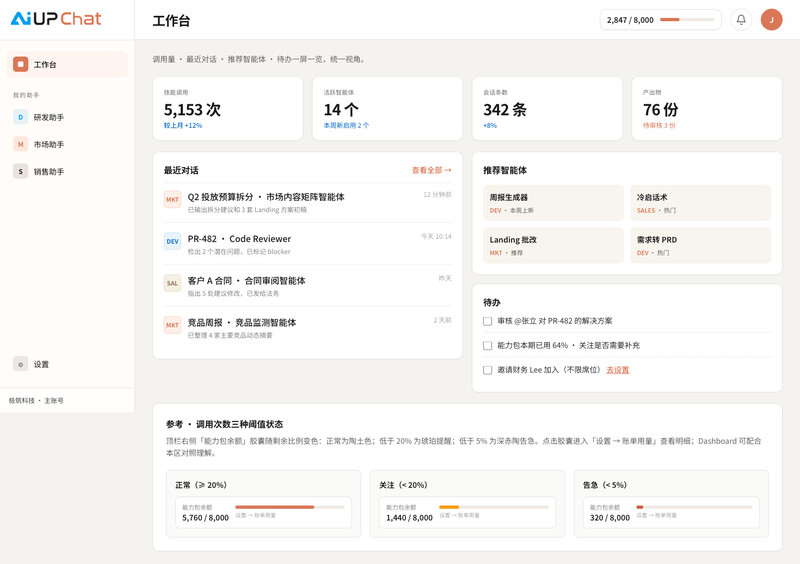Viewport: 800px width, 564px height.
Task: Open the 342 条 会话条数 stat card
Action: [547, 108]
